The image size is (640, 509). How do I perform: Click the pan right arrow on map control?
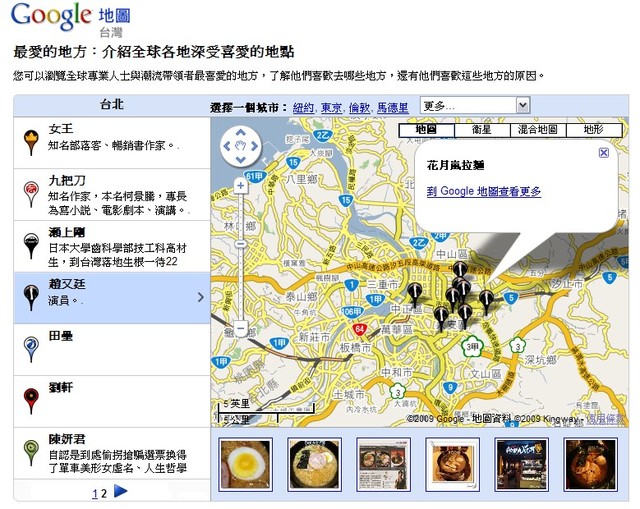[254, 146]
